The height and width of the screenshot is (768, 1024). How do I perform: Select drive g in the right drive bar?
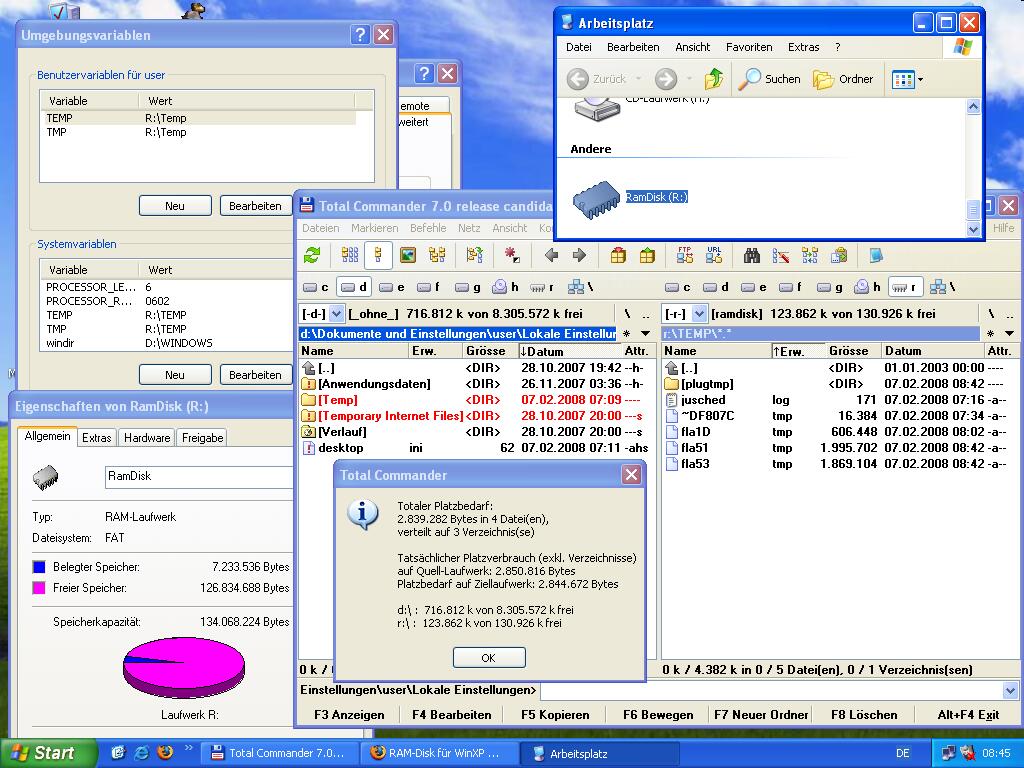point(830,287)
